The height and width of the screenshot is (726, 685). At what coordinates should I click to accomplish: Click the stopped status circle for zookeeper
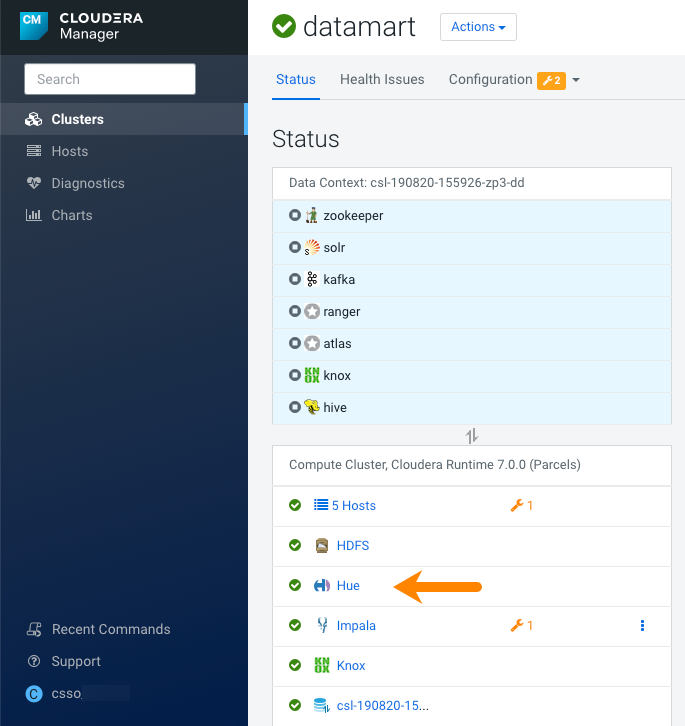coord(295,215)
